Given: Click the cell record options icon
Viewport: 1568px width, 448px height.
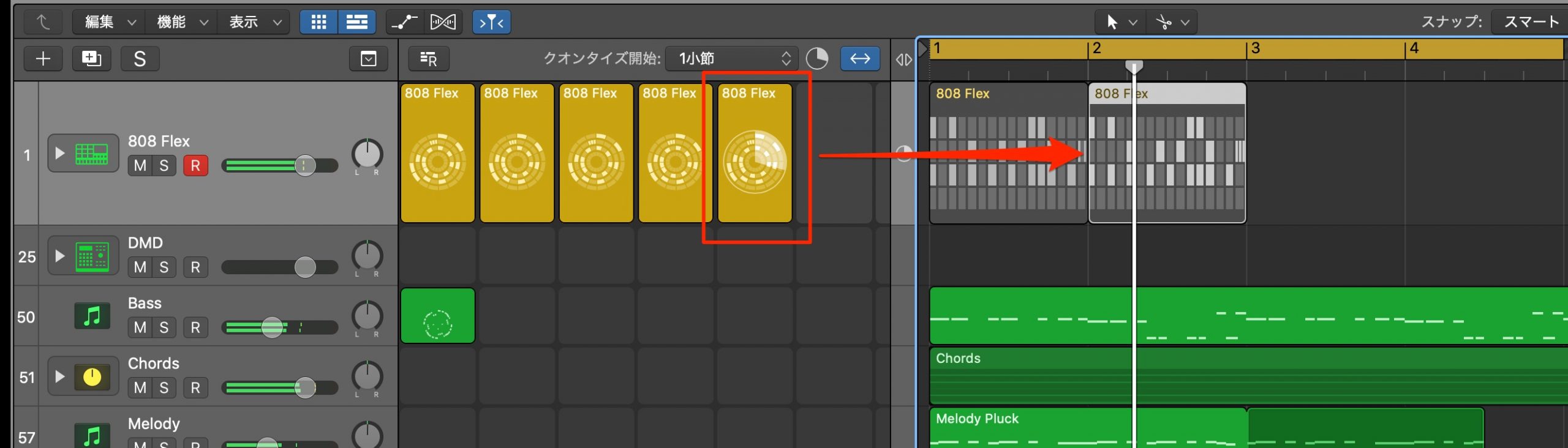Looking at the screenshot, I should [x=428, y=59].
